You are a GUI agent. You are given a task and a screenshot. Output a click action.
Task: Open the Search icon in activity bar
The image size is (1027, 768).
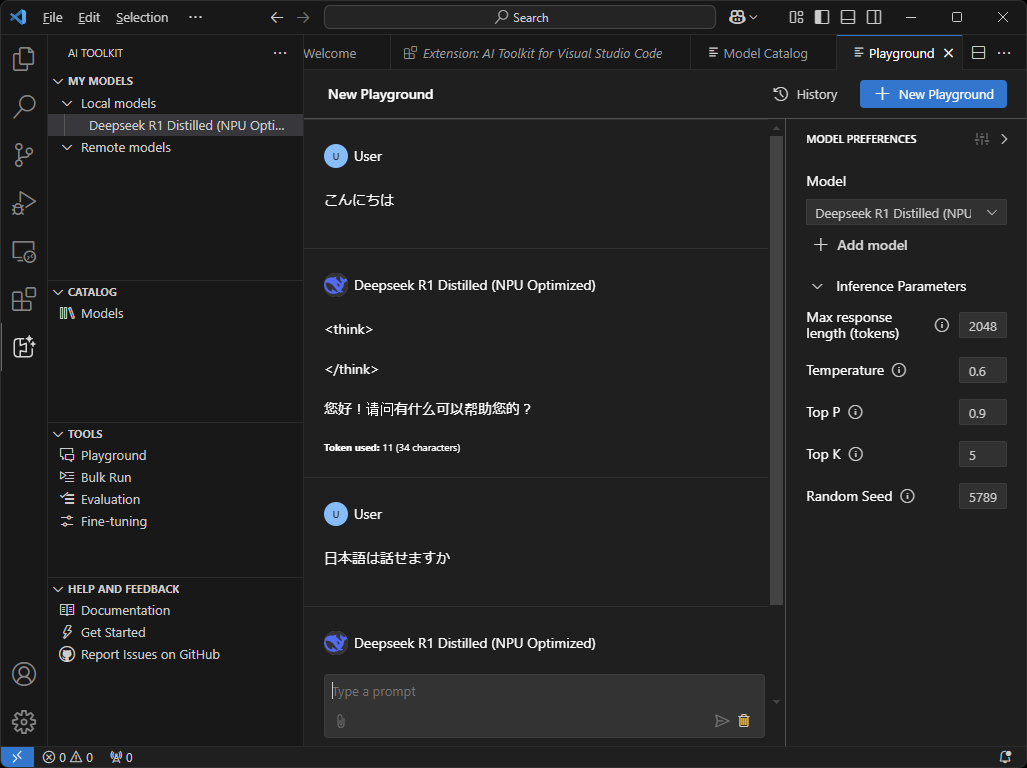(x=23, y=107)
